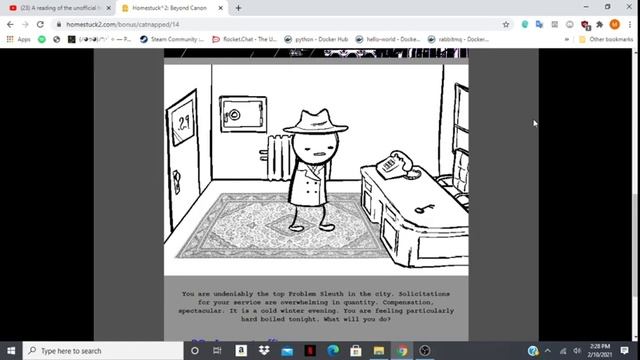
Task: Launch Microsoft Edge from the taskbar
Action: 333,351
